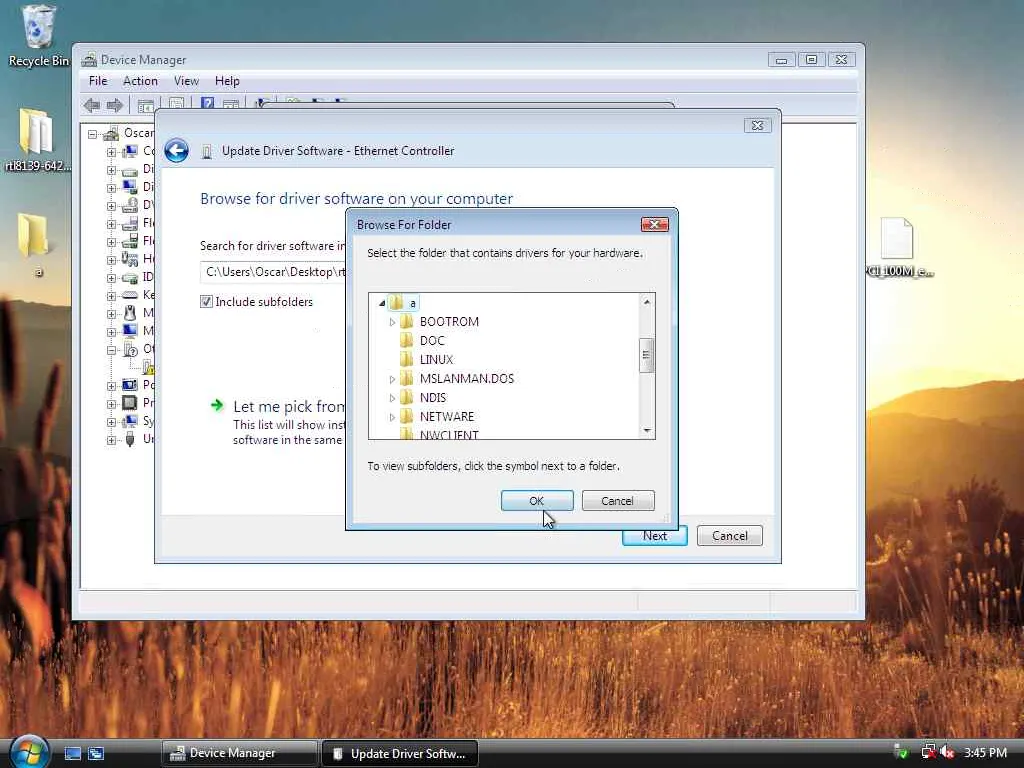Screen dimensions: 1024x768
Task: Click folder tree scrollbar up arrow
Action: click(647, 302)
